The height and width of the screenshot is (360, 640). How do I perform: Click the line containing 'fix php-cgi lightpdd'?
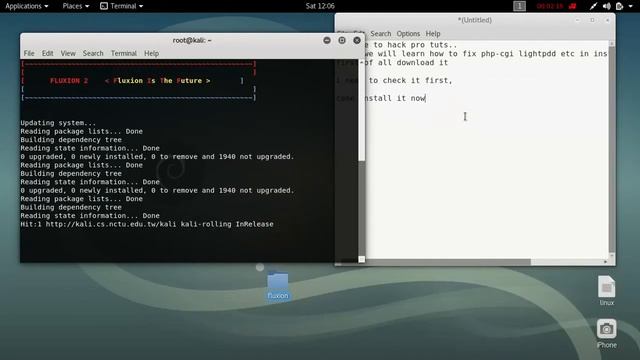pyautogui.click(x=486, y=53)
